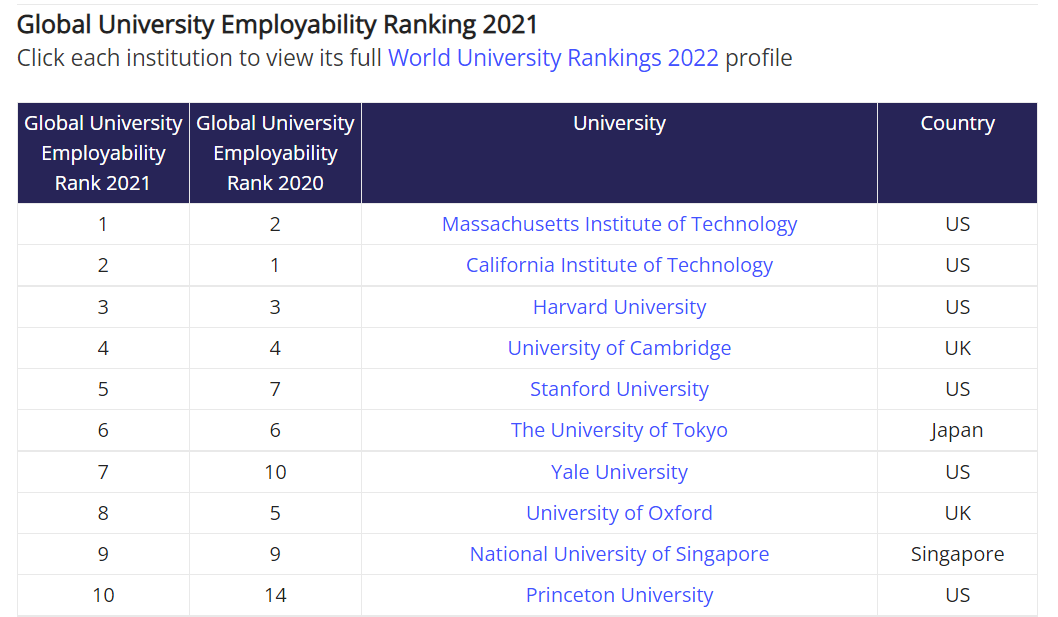Open The University of Tokyo profile
This screenshot has width=1058, height=617.
[x=619, y=430]
